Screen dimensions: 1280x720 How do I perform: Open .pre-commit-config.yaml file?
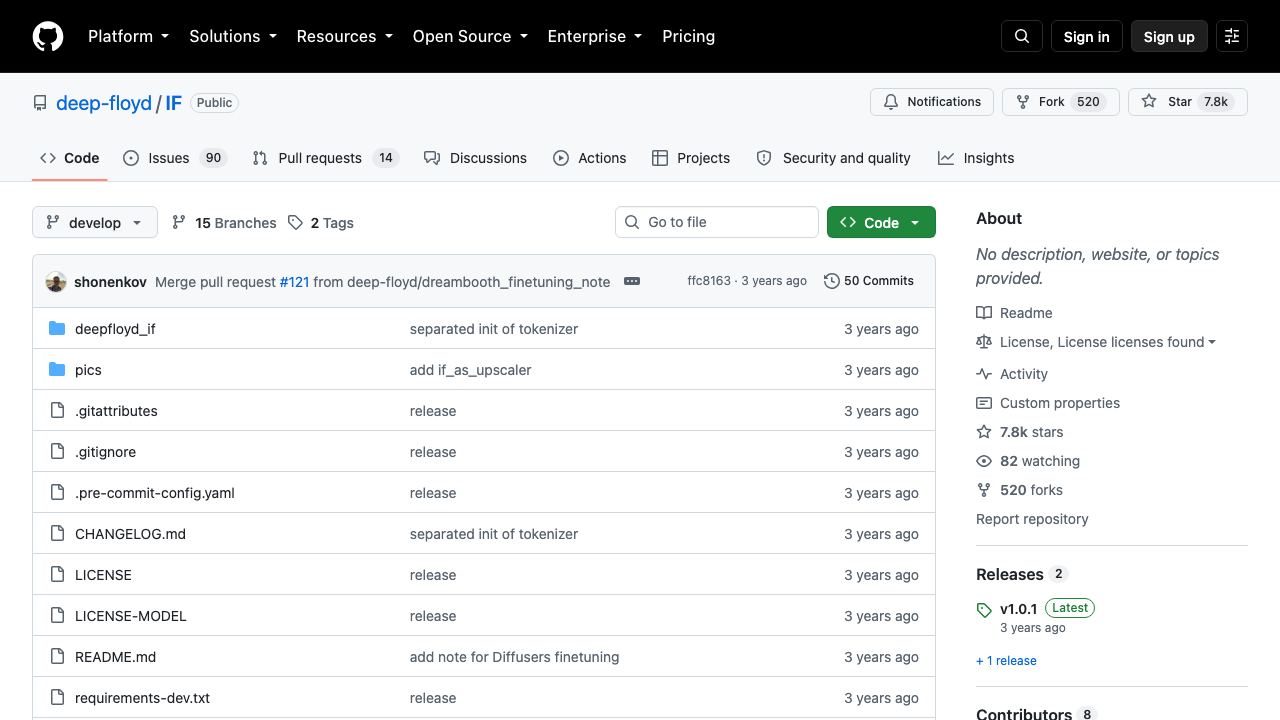point(155,493)
